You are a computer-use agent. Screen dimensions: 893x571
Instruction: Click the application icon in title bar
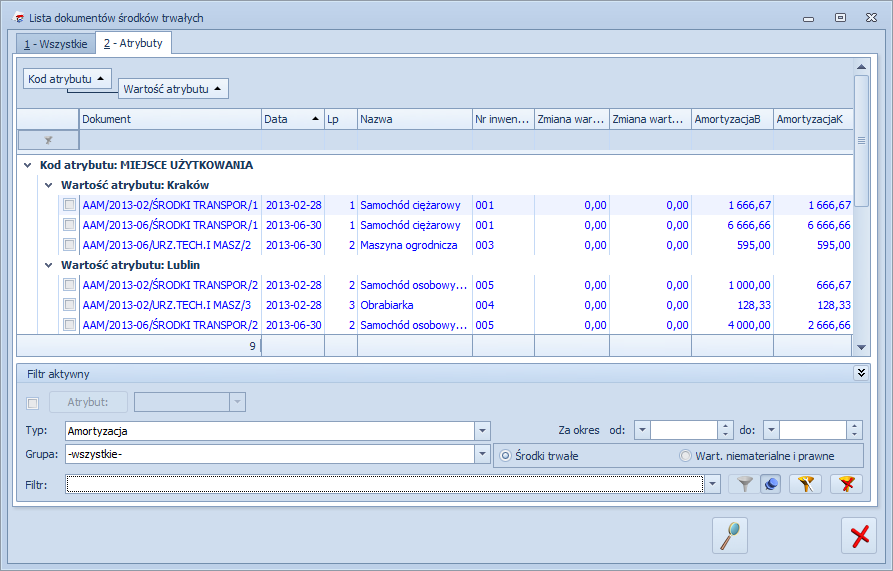[18, 18]
